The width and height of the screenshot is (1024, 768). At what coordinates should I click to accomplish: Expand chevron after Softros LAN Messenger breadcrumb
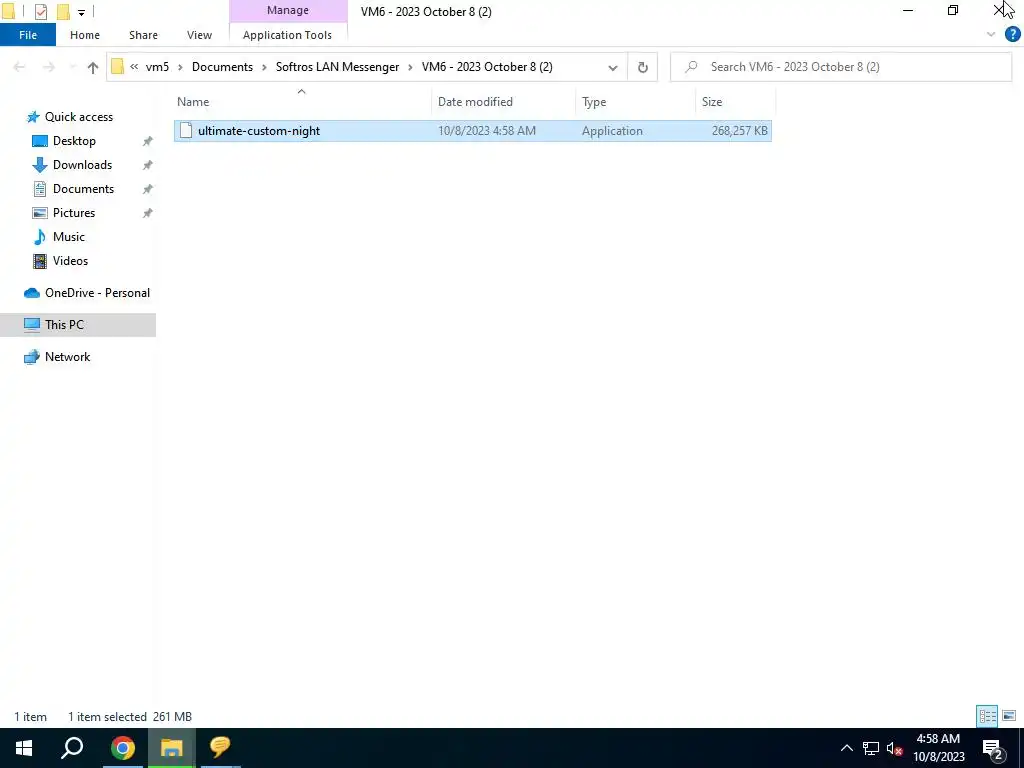[411, 67]
